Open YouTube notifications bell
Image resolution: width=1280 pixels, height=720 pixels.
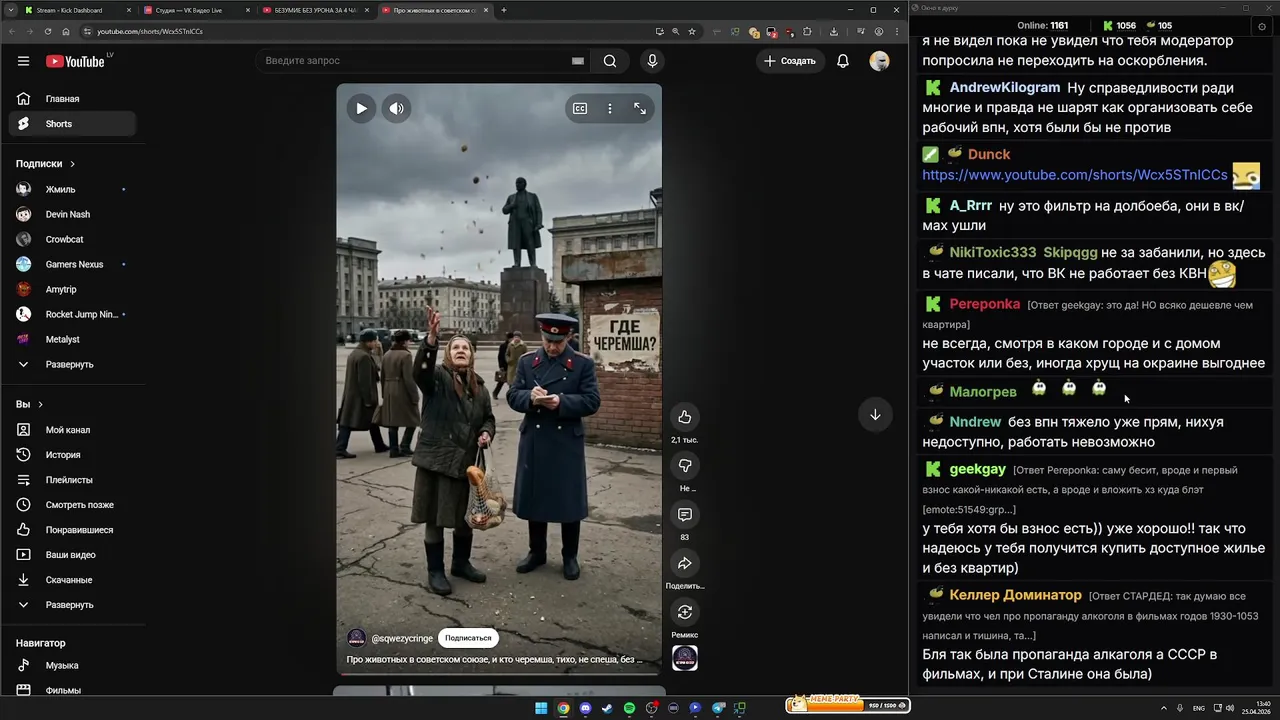[x=843, y=61]
